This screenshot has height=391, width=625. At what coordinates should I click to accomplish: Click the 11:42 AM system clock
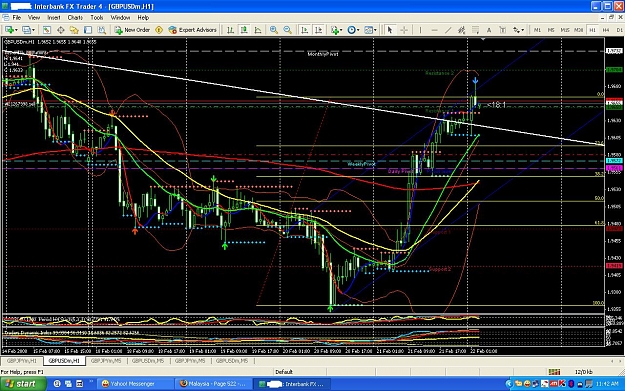(x=607, y=384)
